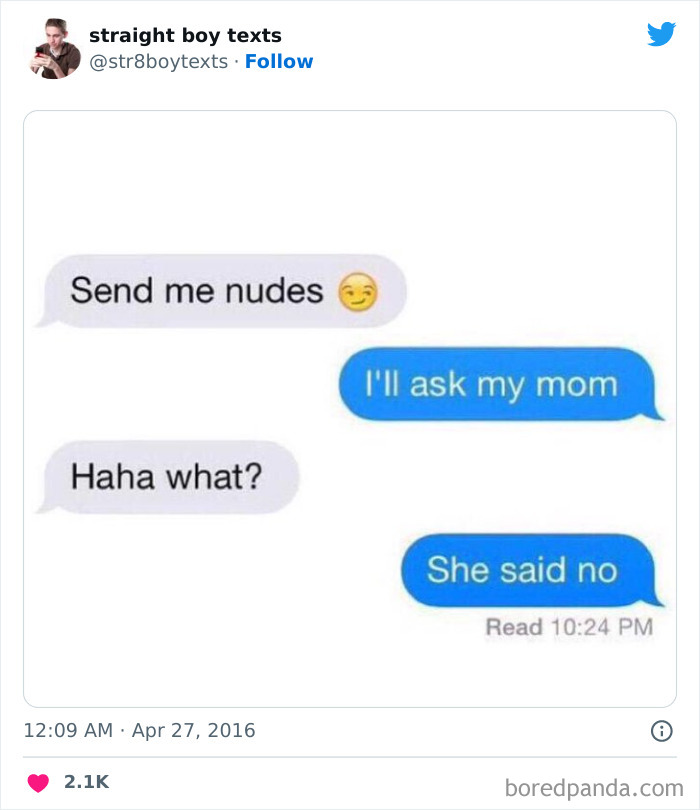This screenshot has height=810, width=700.
Task: Open the display name 'straight boy texts'
Action: [x=185, y=35]
